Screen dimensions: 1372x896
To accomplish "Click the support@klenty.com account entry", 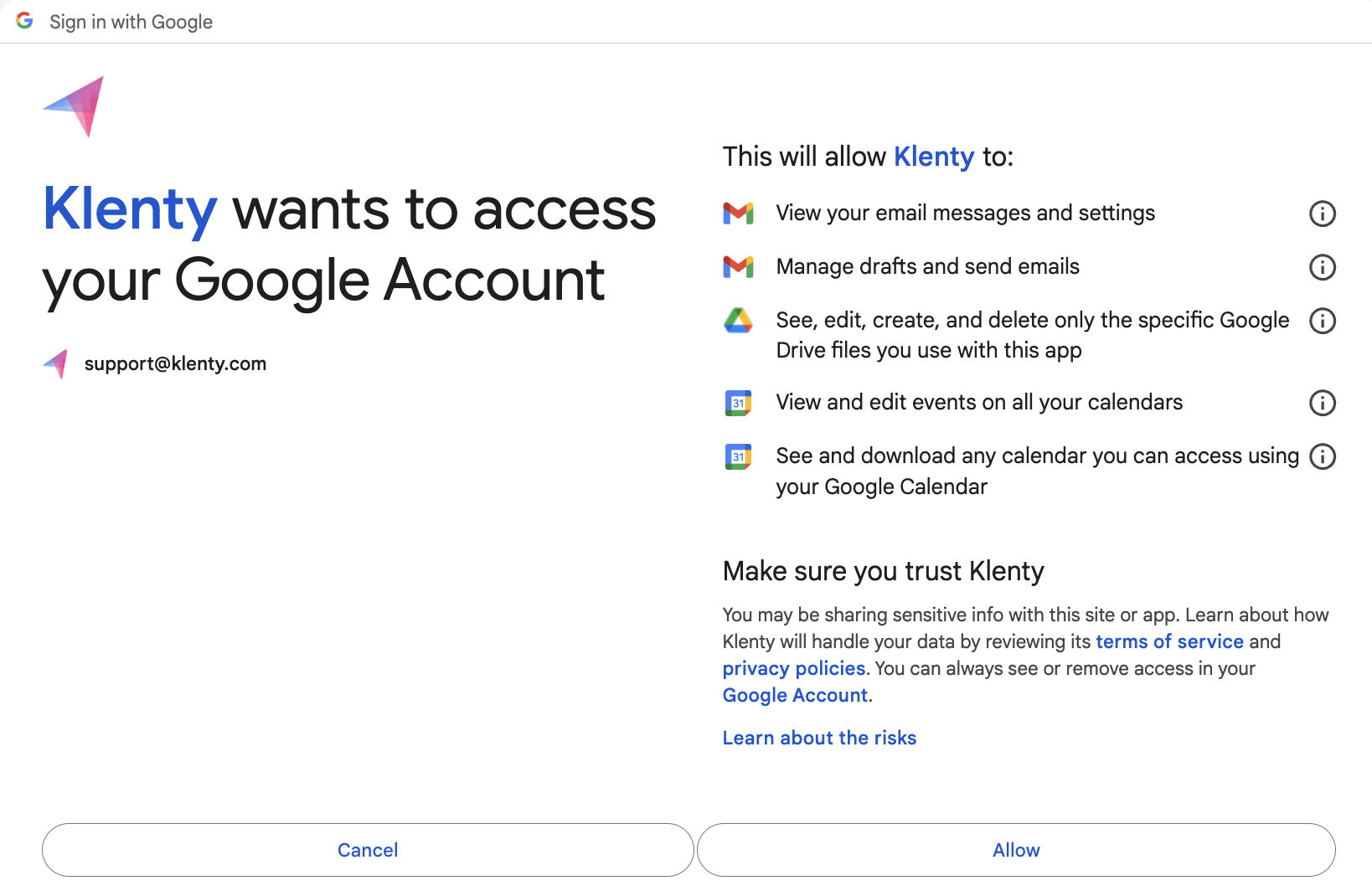I will (174, 363).
